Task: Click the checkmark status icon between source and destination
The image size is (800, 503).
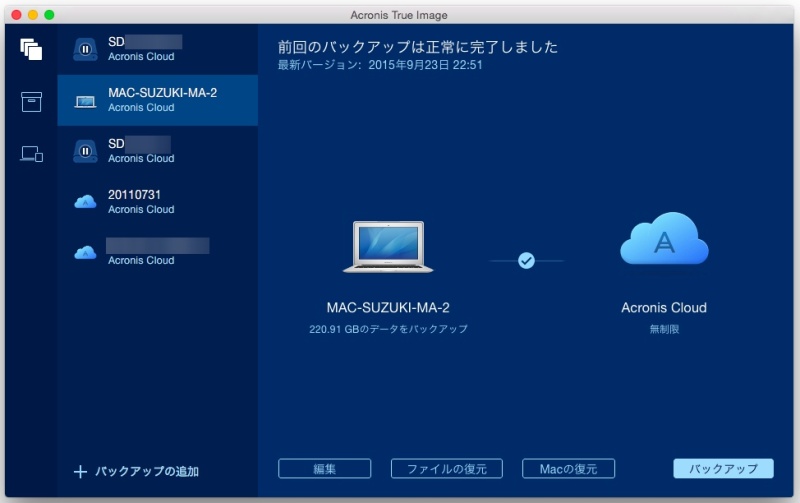Action: tap(526, 261)
